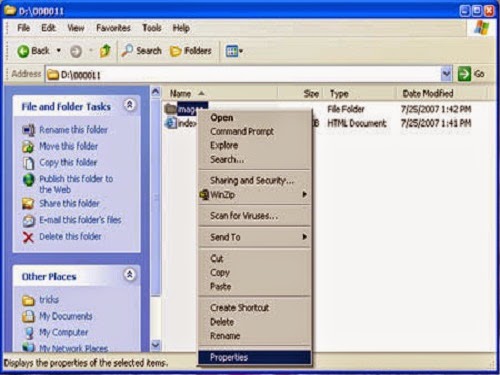Viewport: 500px width, 375px height.
Task: Open the Send To submenu
Action: tap(255, 237)
